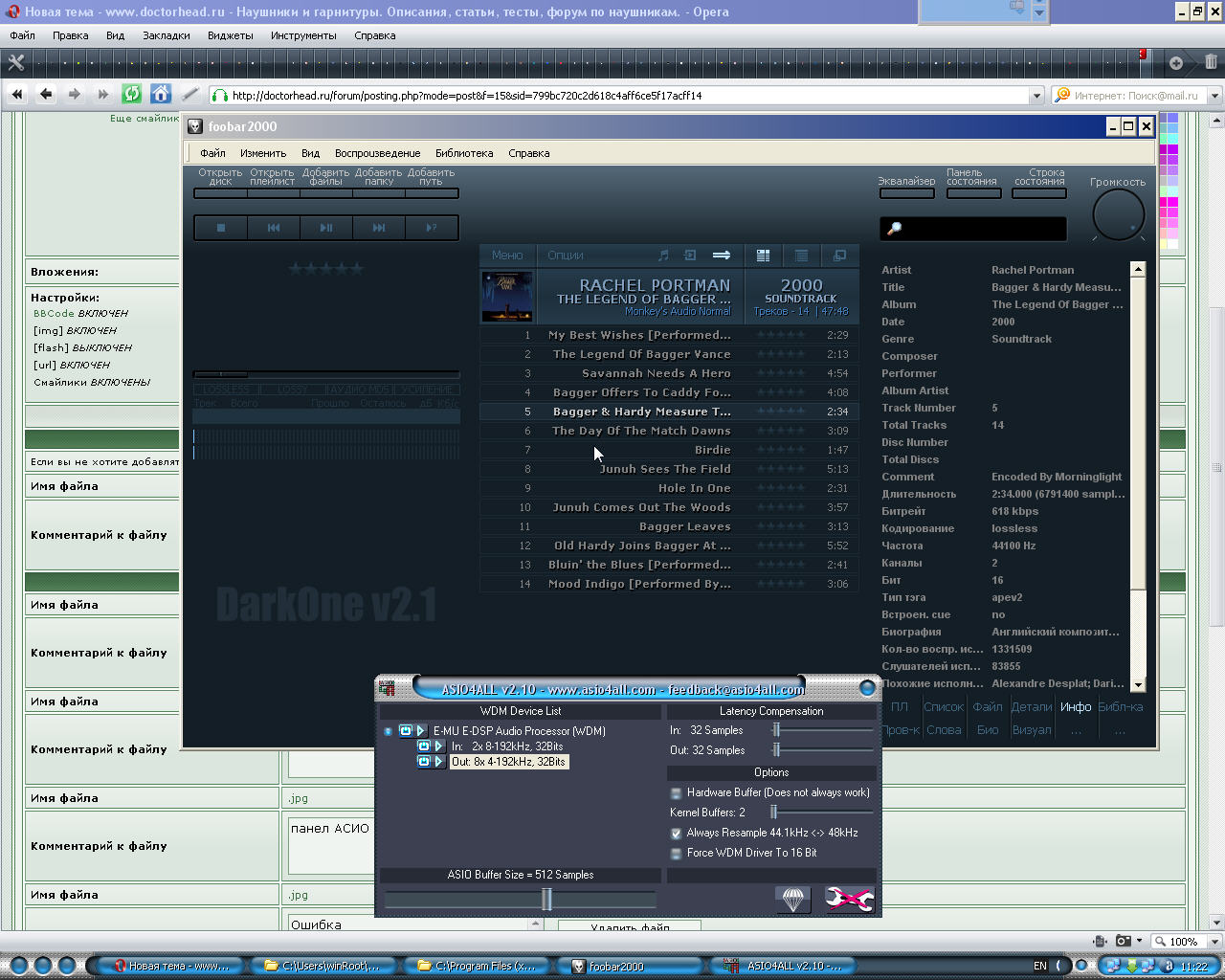Open the Воспроизведение menu in foobar2000
This screenshot has height=980, width=1225.
377,153
